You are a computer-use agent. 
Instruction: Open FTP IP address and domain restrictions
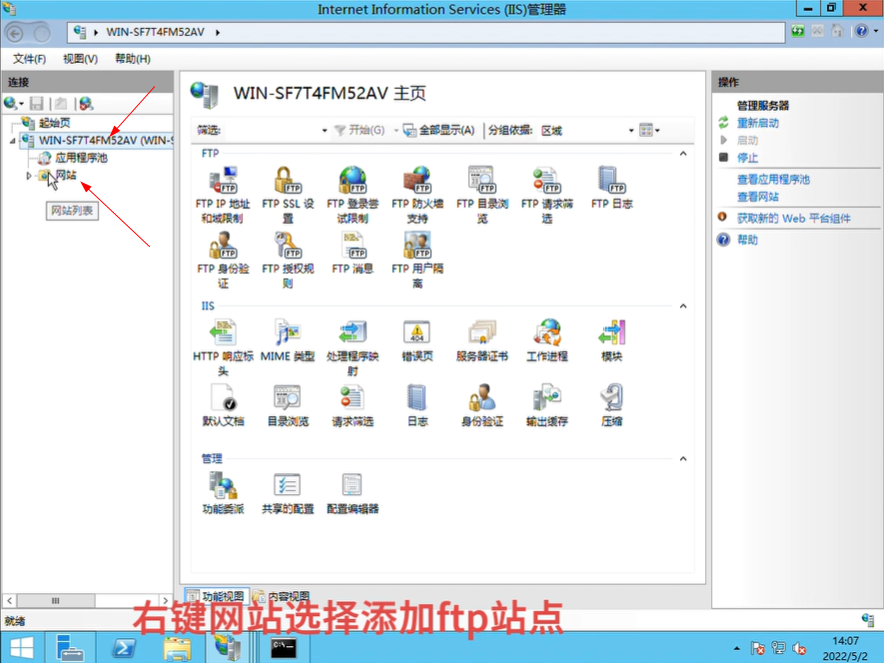pyautogui.click(x=223, y=194)
